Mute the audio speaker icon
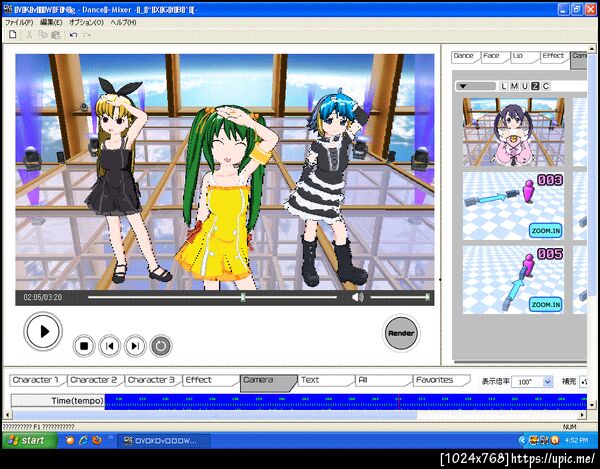This screenshot has height=469, width=600. click(x=357, y=297)
